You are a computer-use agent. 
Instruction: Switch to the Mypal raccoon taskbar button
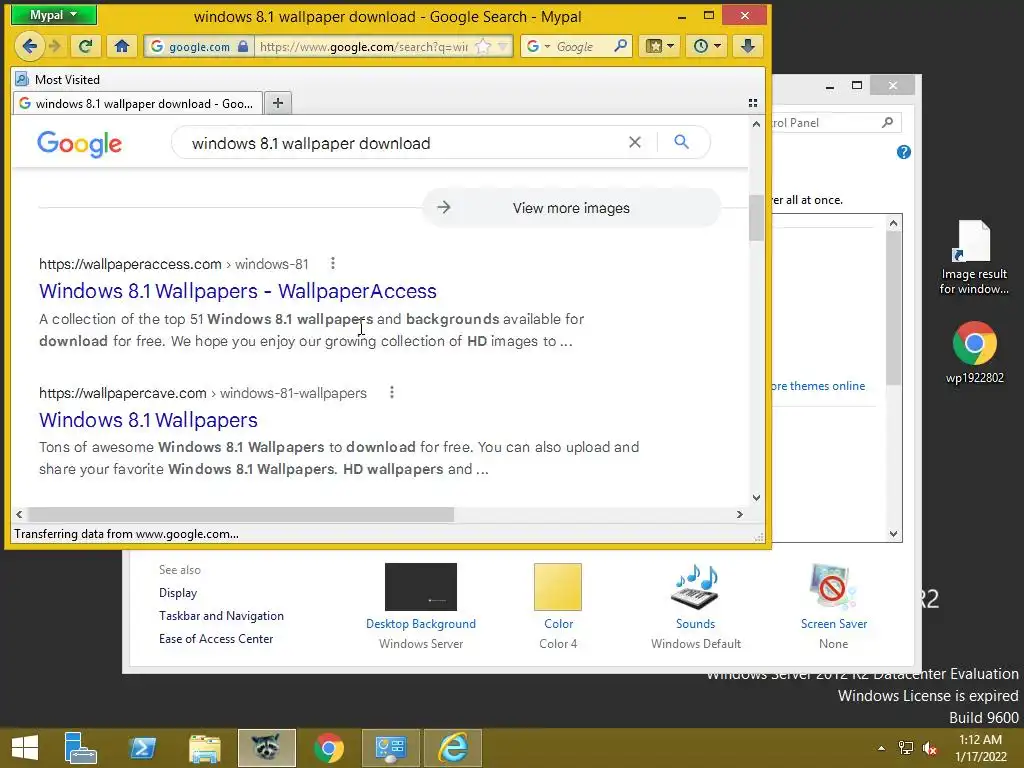pos(266,748)
